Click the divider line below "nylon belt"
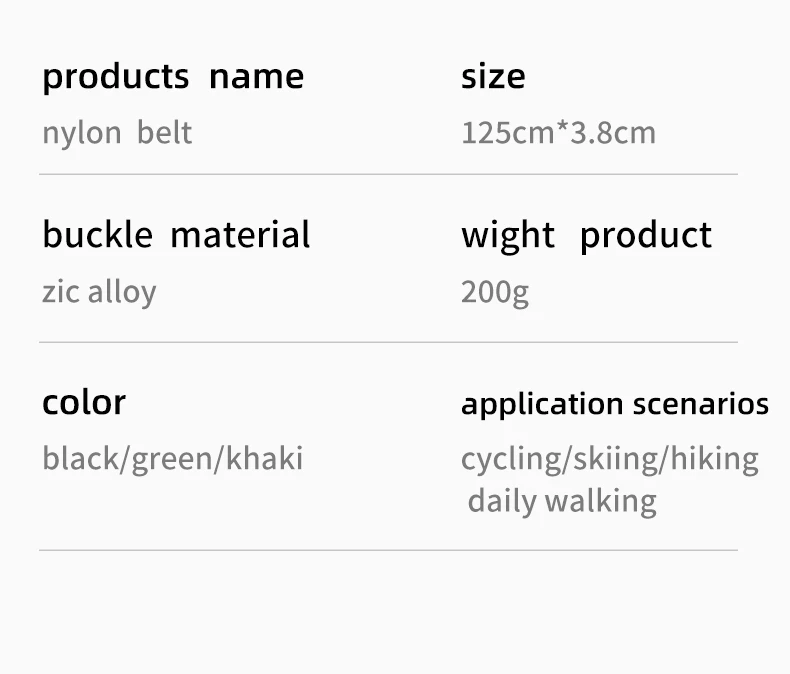790x674 pixels. pos(388,174)
